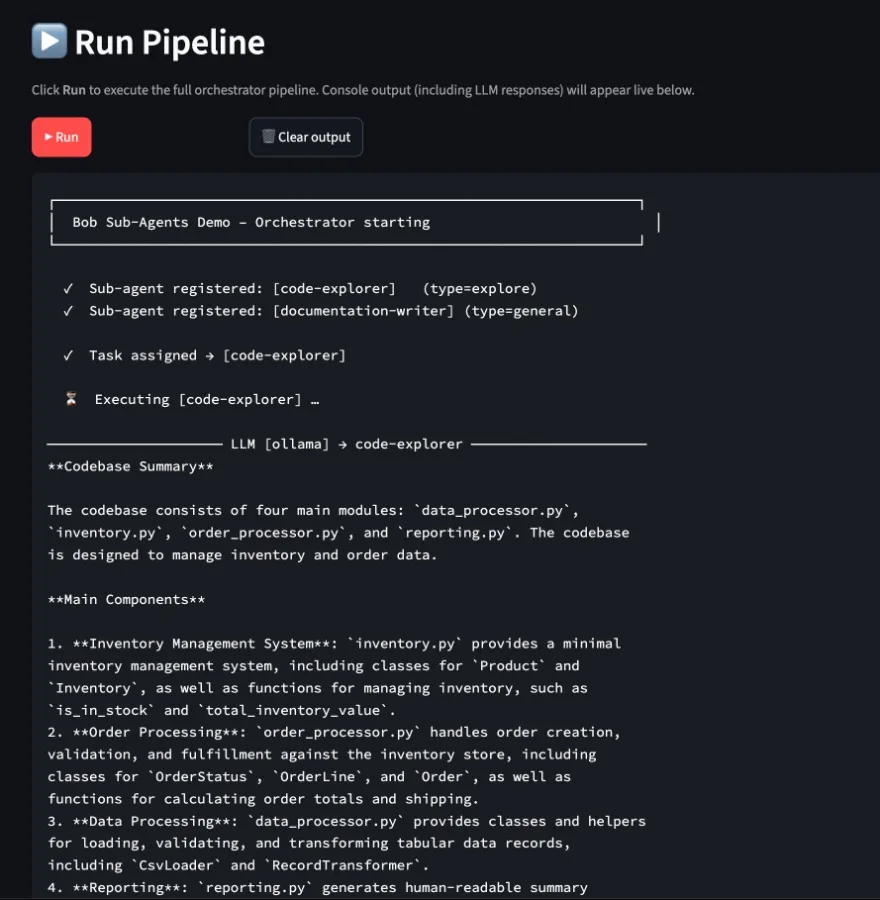Click 'Executing [code-explorer] …' status text
The width and height of the screenshot is (880, 900).
click(x=207, y=399)
